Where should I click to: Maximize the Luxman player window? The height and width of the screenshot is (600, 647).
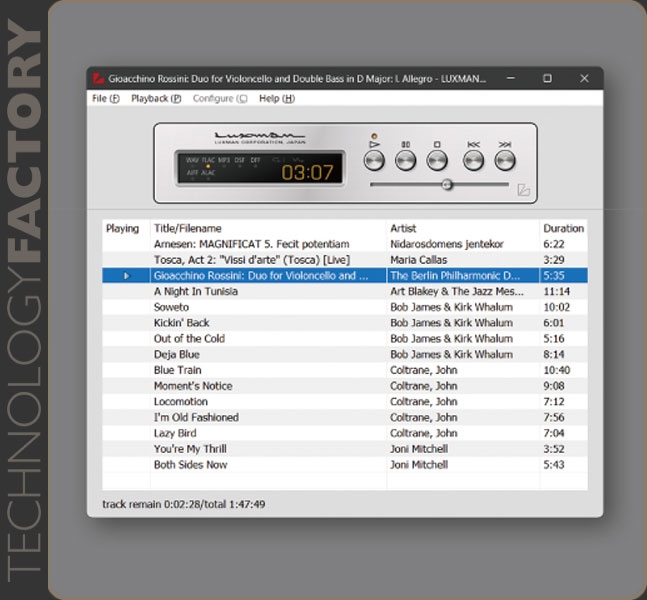(x=547, y=78)
